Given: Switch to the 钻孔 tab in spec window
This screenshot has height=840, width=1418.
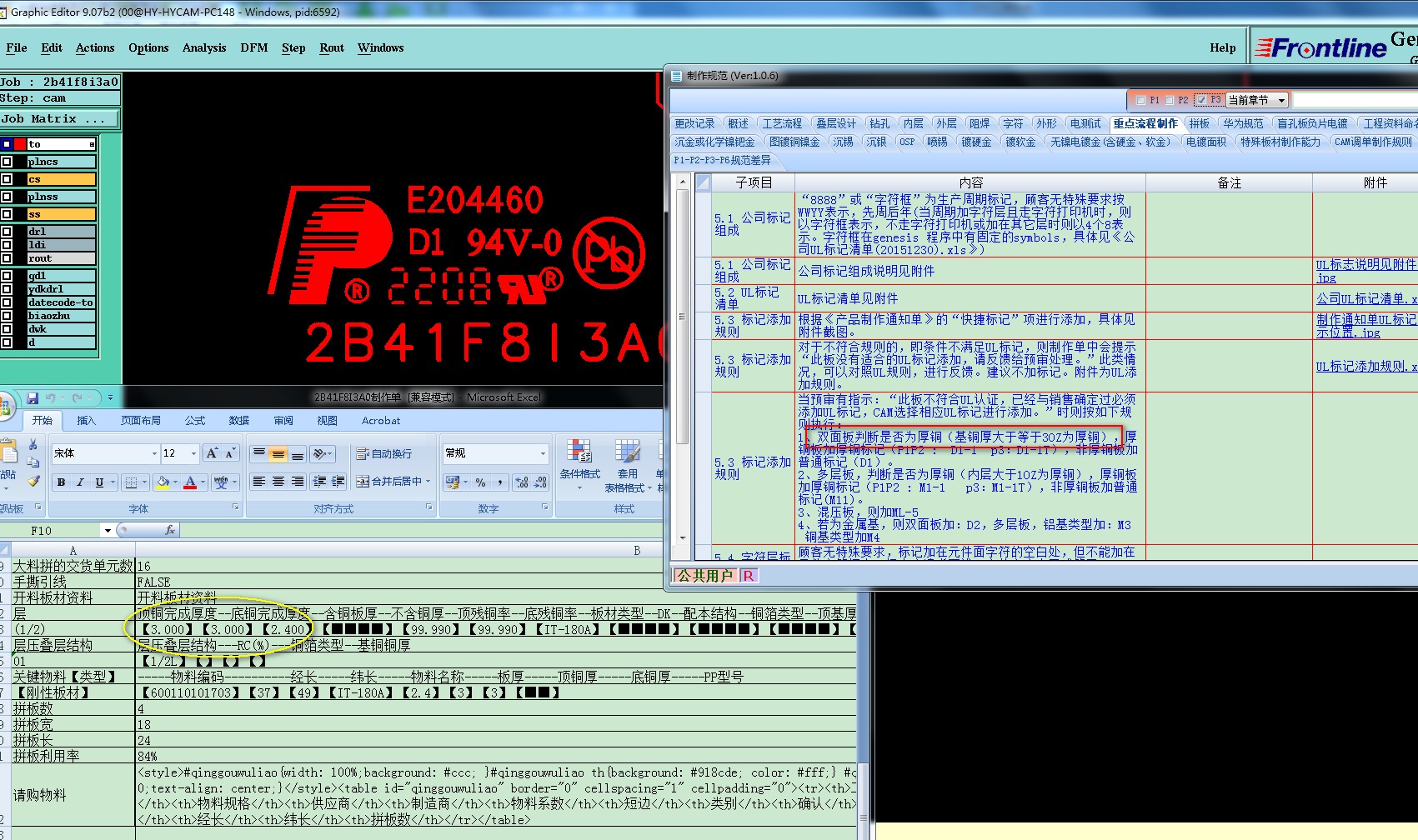Looking at the screenshot, I should [879, 123].
